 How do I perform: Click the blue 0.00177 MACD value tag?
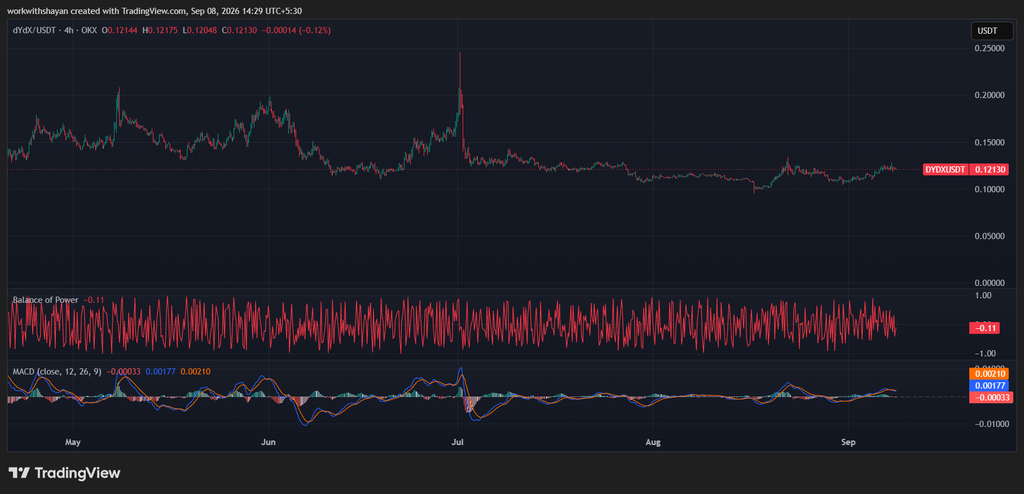pos(989,386)
